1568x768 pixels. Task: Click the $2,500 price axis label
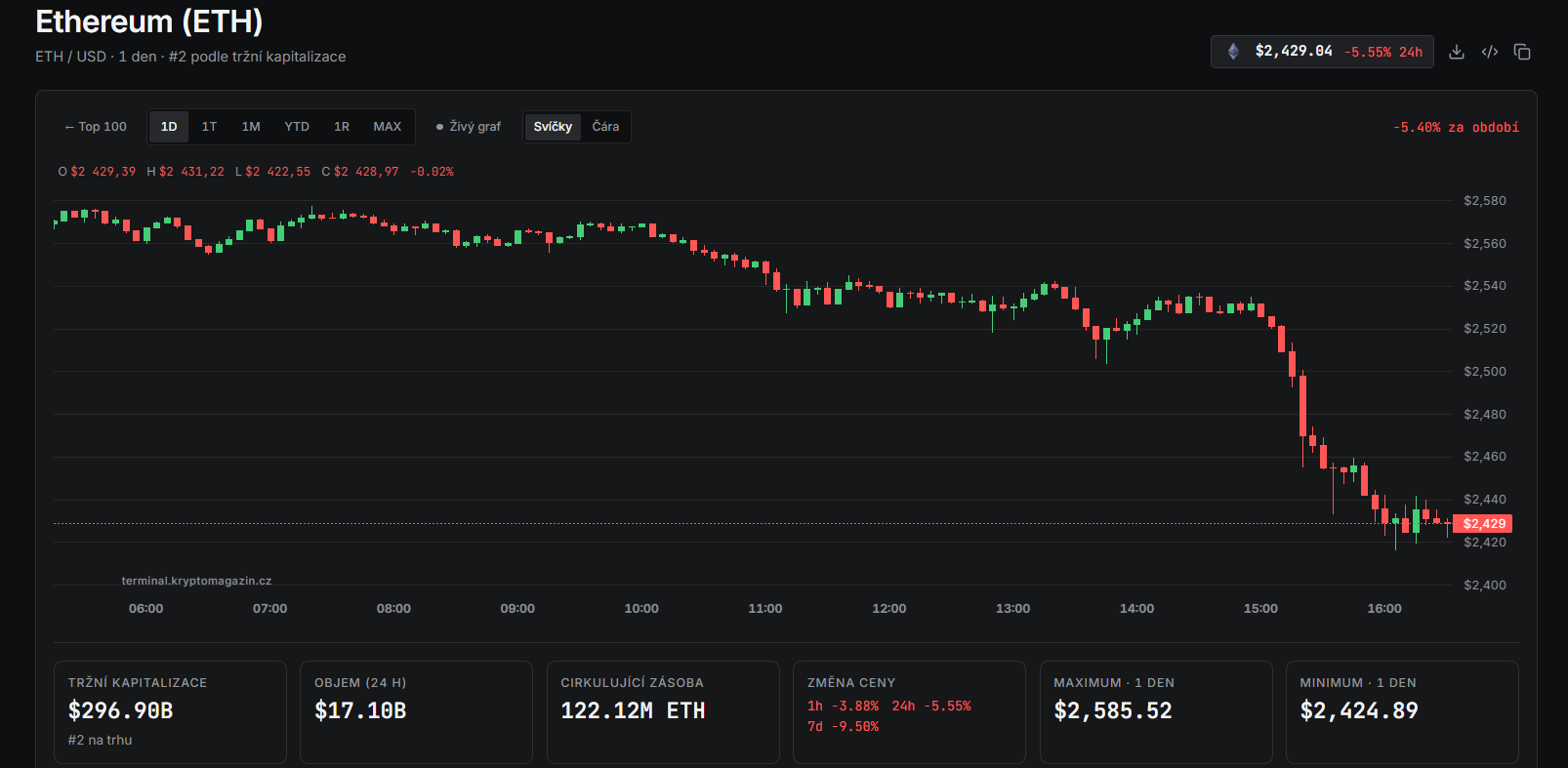point(1485,372)
